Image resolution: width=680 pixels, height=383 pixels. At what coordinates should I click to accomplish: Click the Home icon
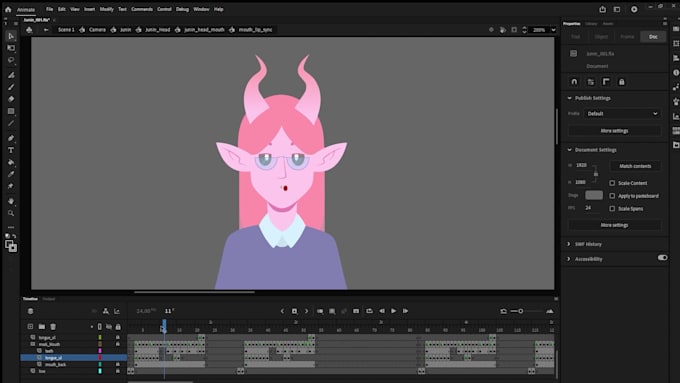coord(8,9)
